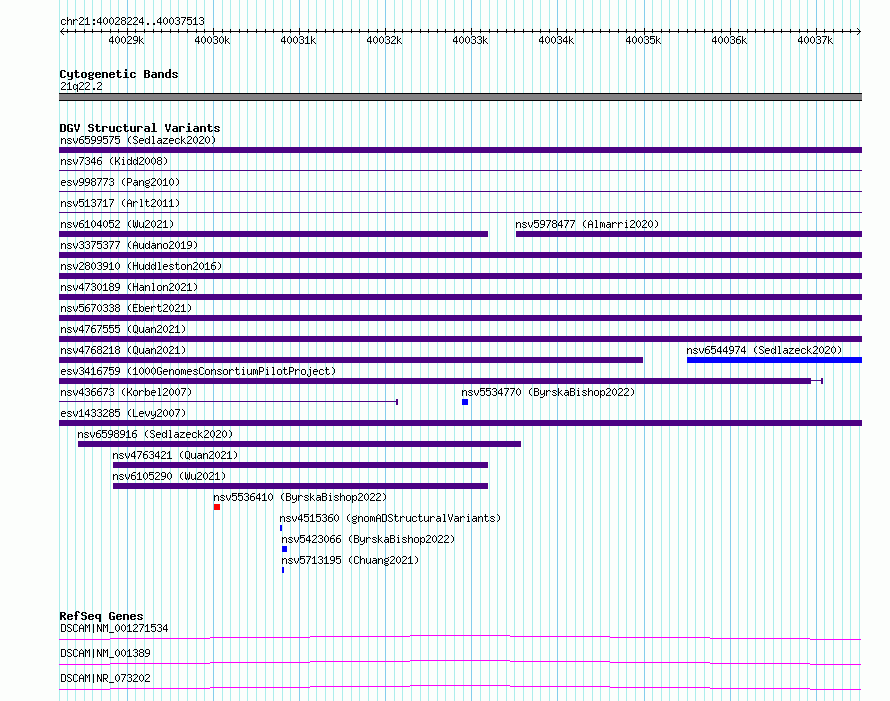Click the nsv6544974 (Sedlazeck2020) label
890x701 pixels.
tap(764, 350)
